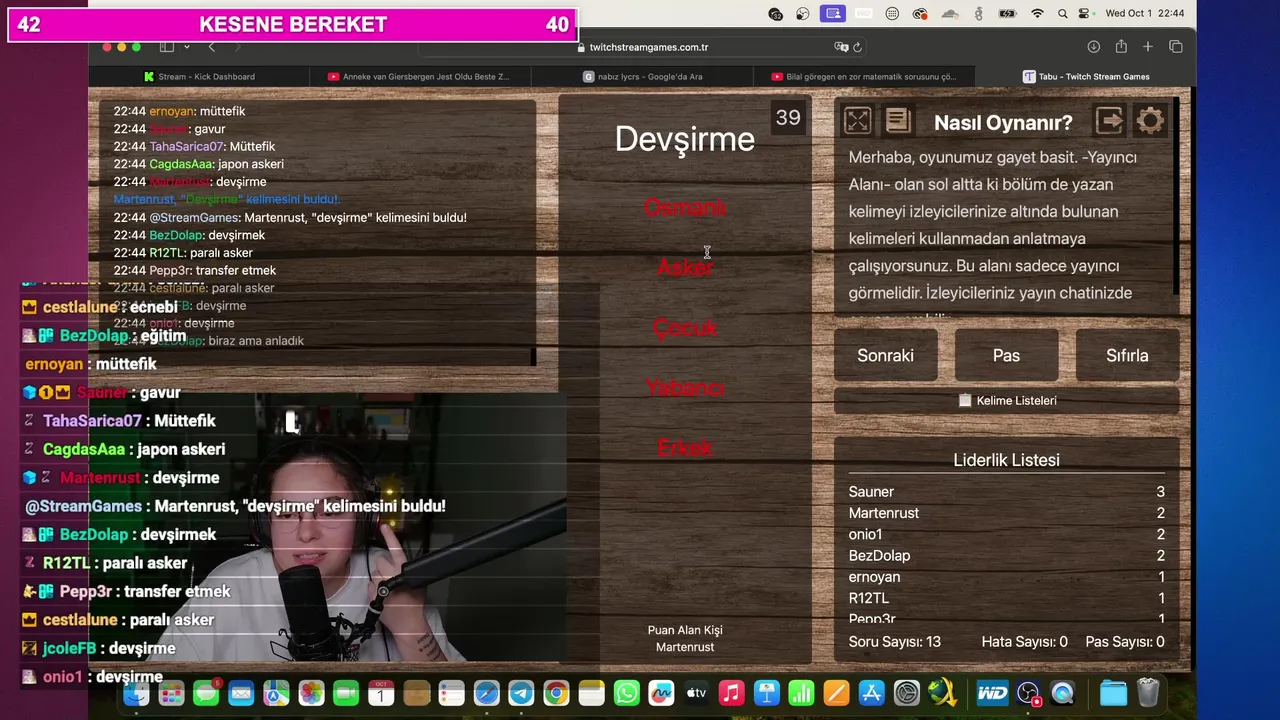
Task: Click forbidden word Erkek
Action: [684, 447]
